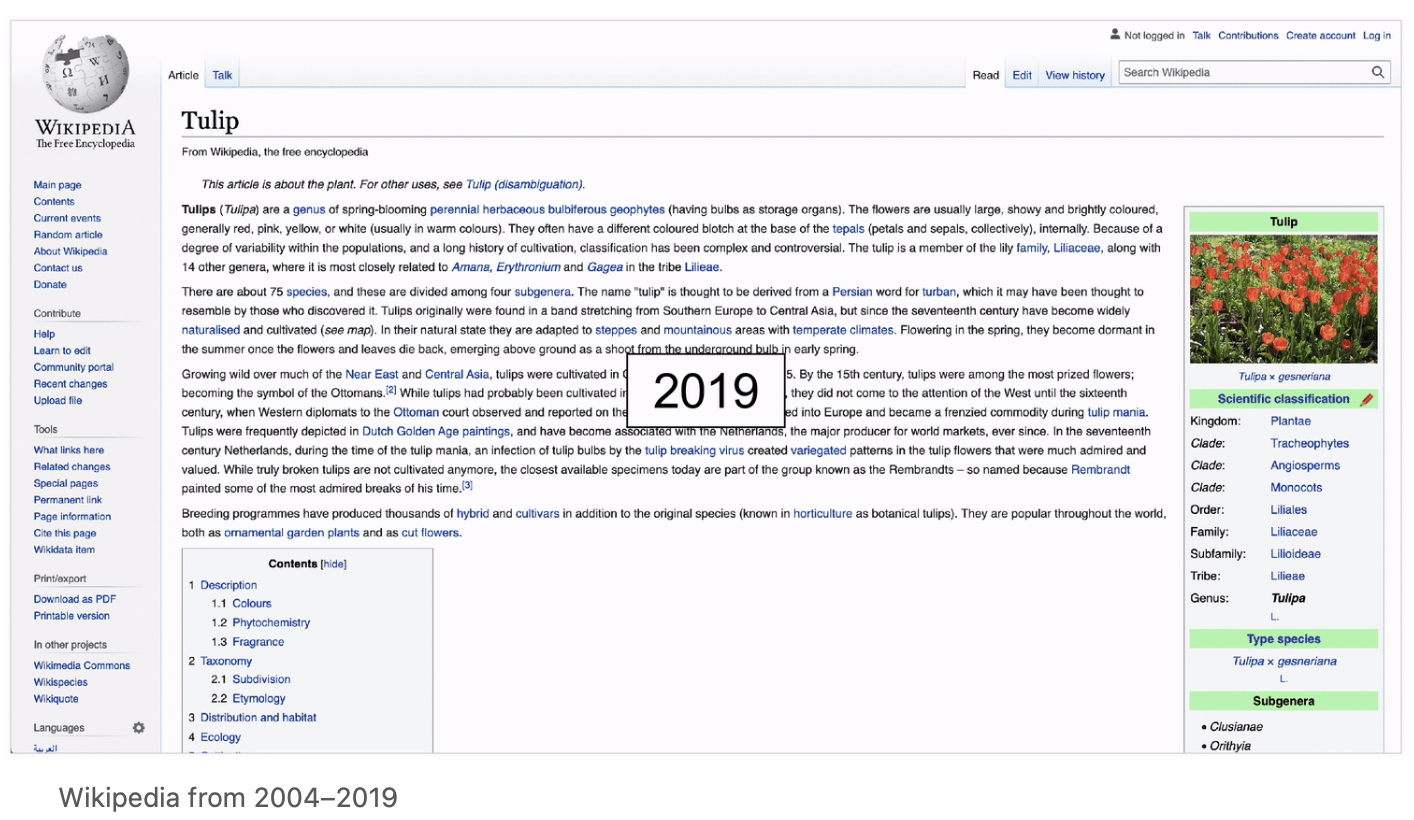Click Cite this page
Screen dimensions: 1414x820
tap(65, 534)
